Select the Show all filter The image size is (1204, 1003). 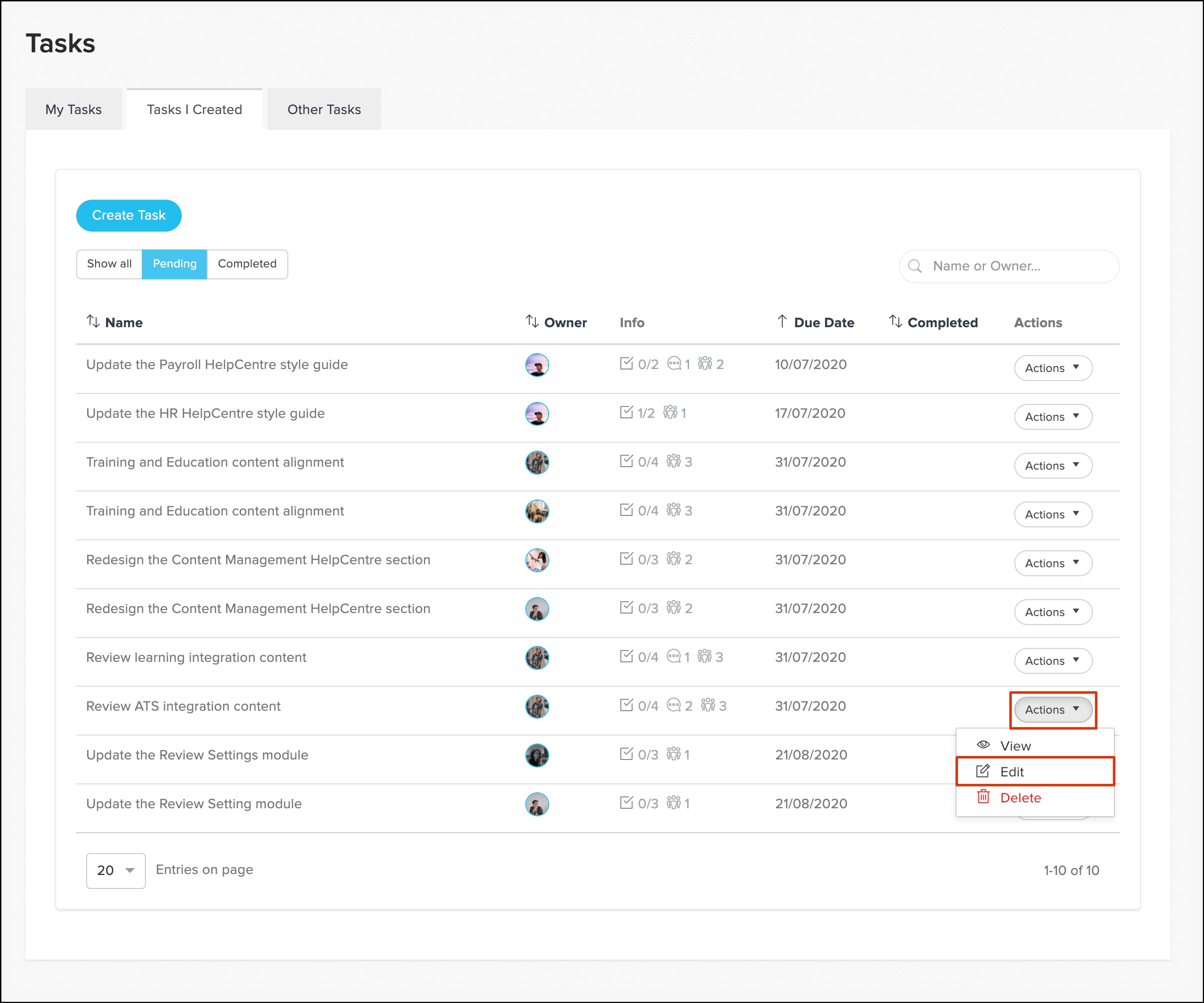tap(109, 264)
